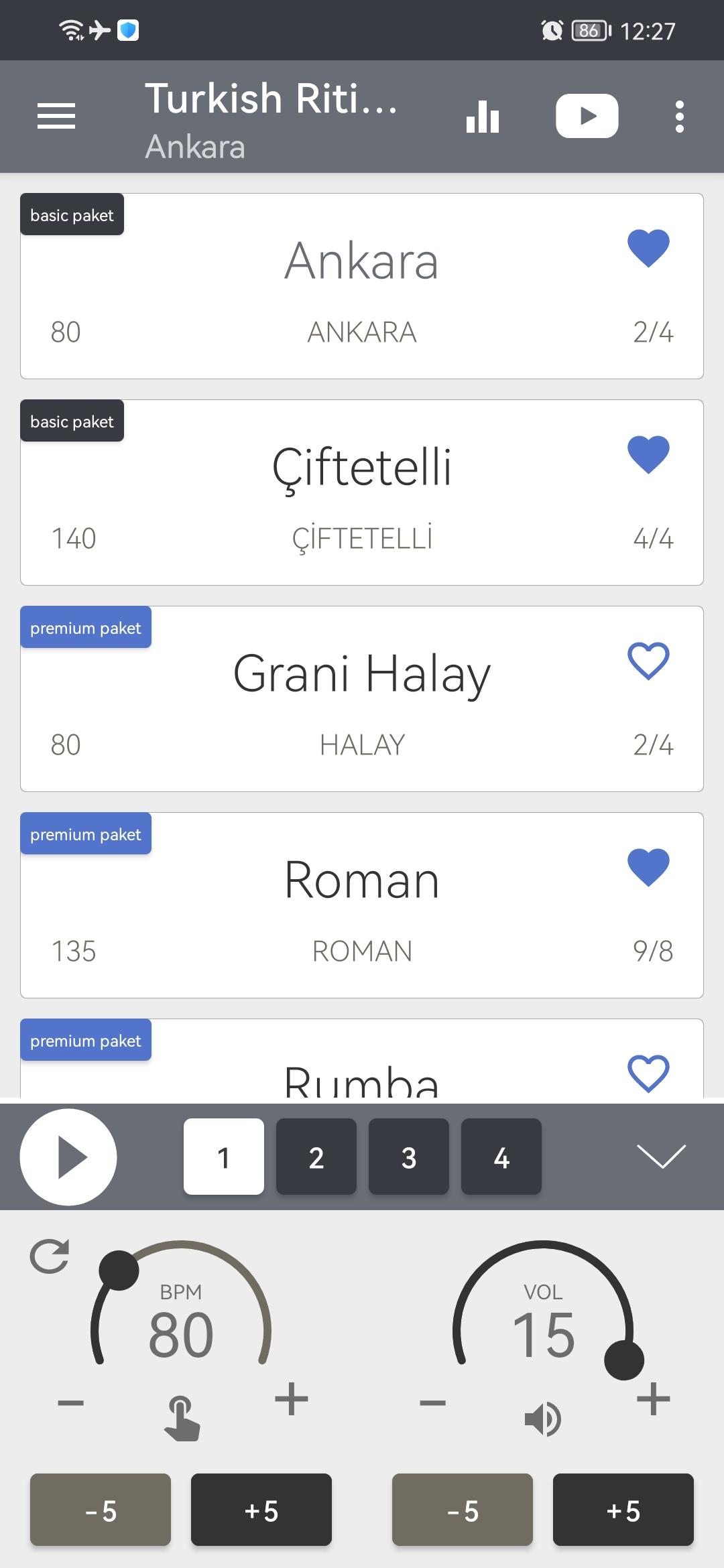Click the speaker volume icon
Image resolution: width=724 pixels, height=1568 pixels.
(543, 1419)
